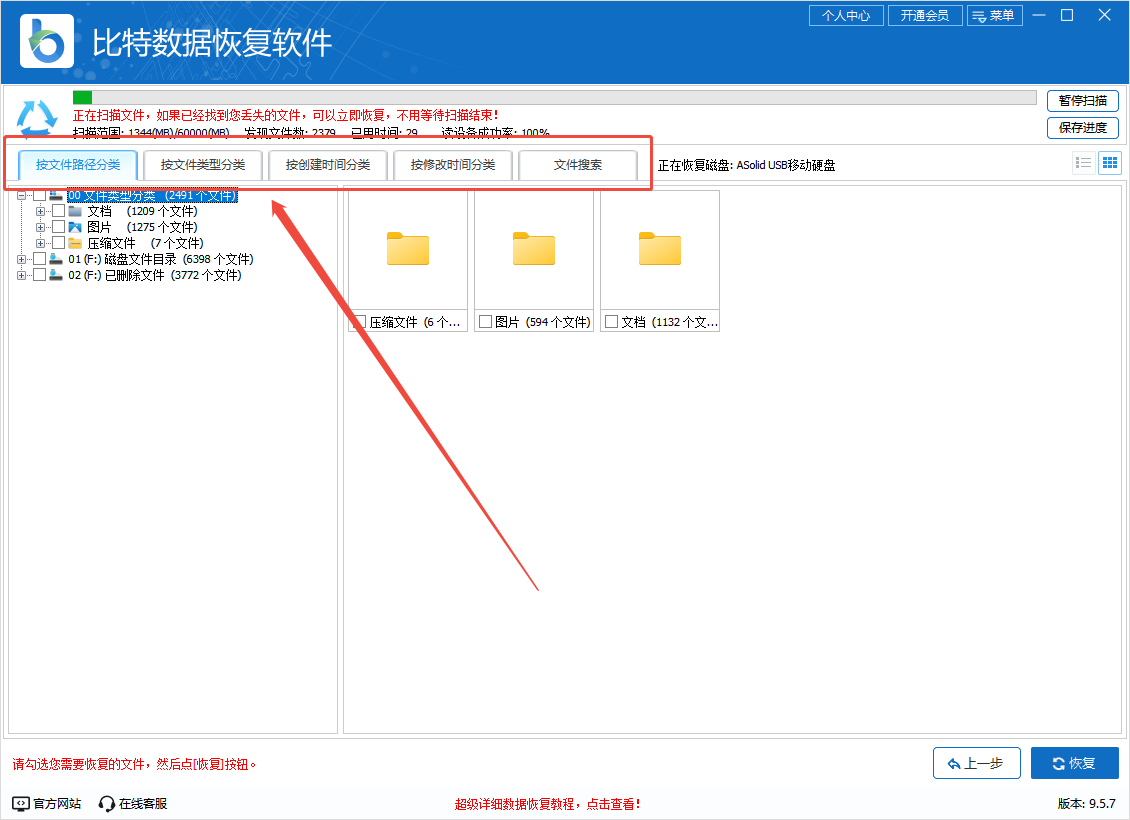Image resolution: width=1130 pixels, height=820 pixels.
Task: Tick the 图片 (594 个文件) thumbnail checkbox
Action: (x=485, y=321)
